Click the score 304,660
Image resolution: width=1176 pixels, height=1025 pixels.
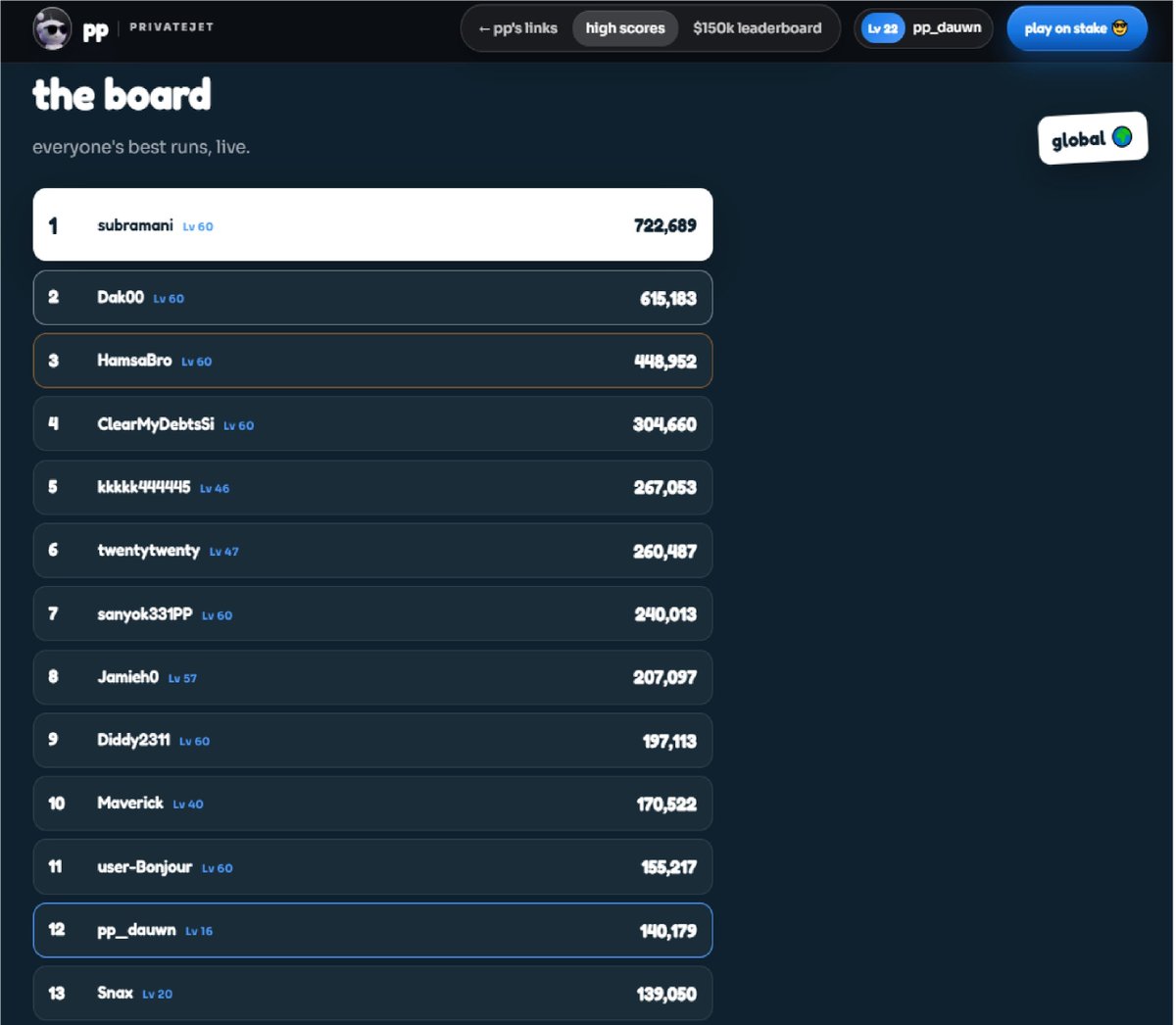pos(665,424)
